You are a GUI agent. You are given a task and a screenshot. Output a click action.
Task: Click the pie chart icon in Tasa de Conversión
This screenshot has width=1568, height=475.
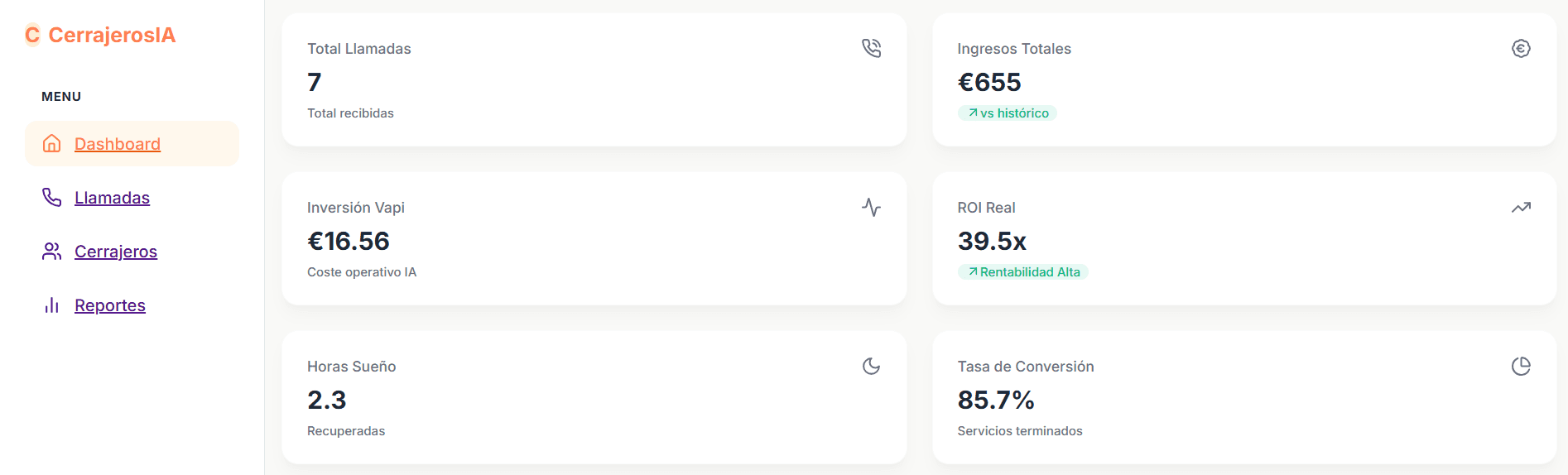click(1521, 366)
